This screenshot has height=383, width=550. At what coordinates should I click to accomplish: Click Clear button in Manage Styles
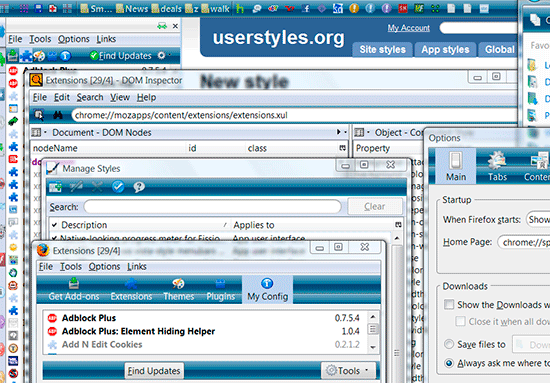coord(375,207)
